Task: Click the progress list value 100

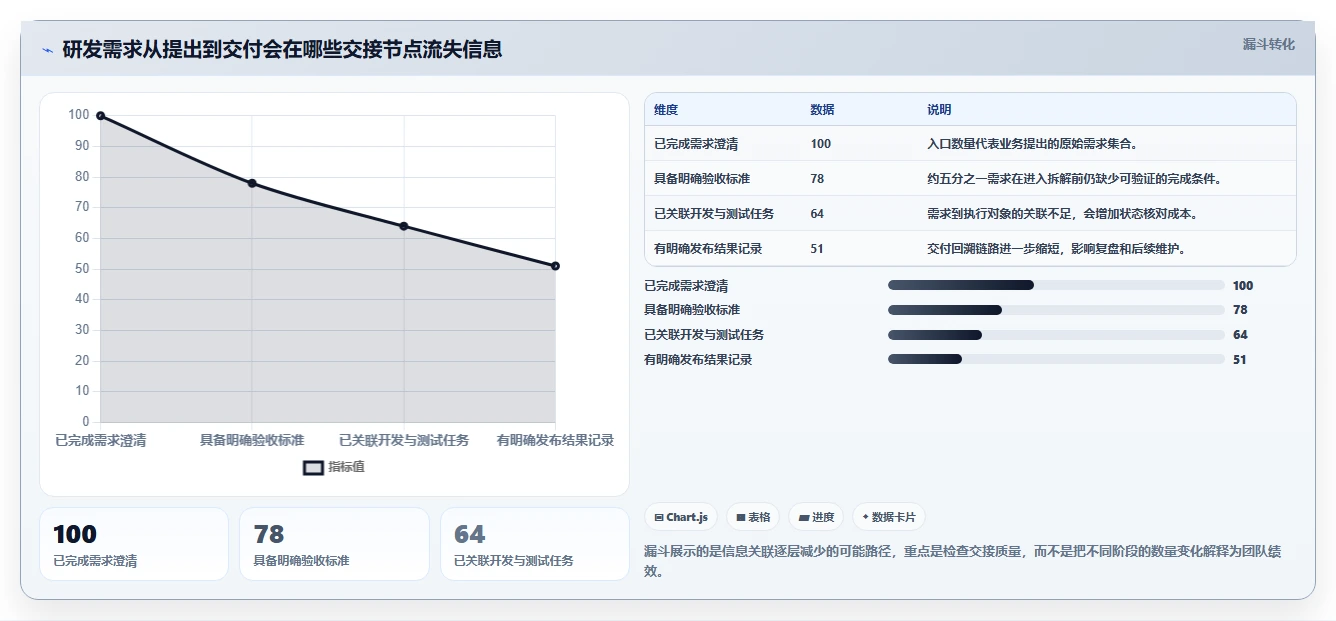Action: click(x=1243, y=286)
